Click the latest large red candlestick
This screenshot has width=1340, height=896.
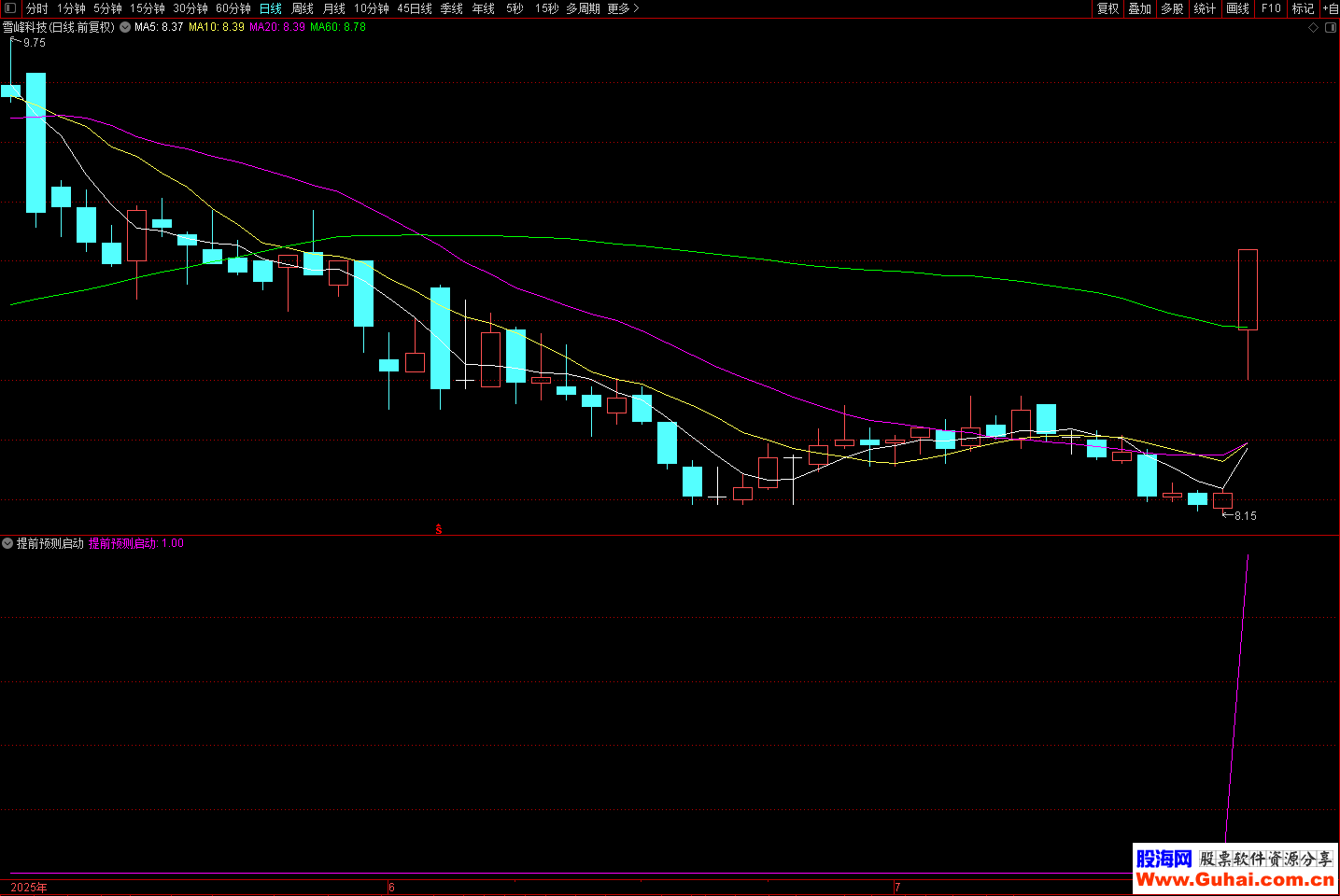click(1248, 289)
